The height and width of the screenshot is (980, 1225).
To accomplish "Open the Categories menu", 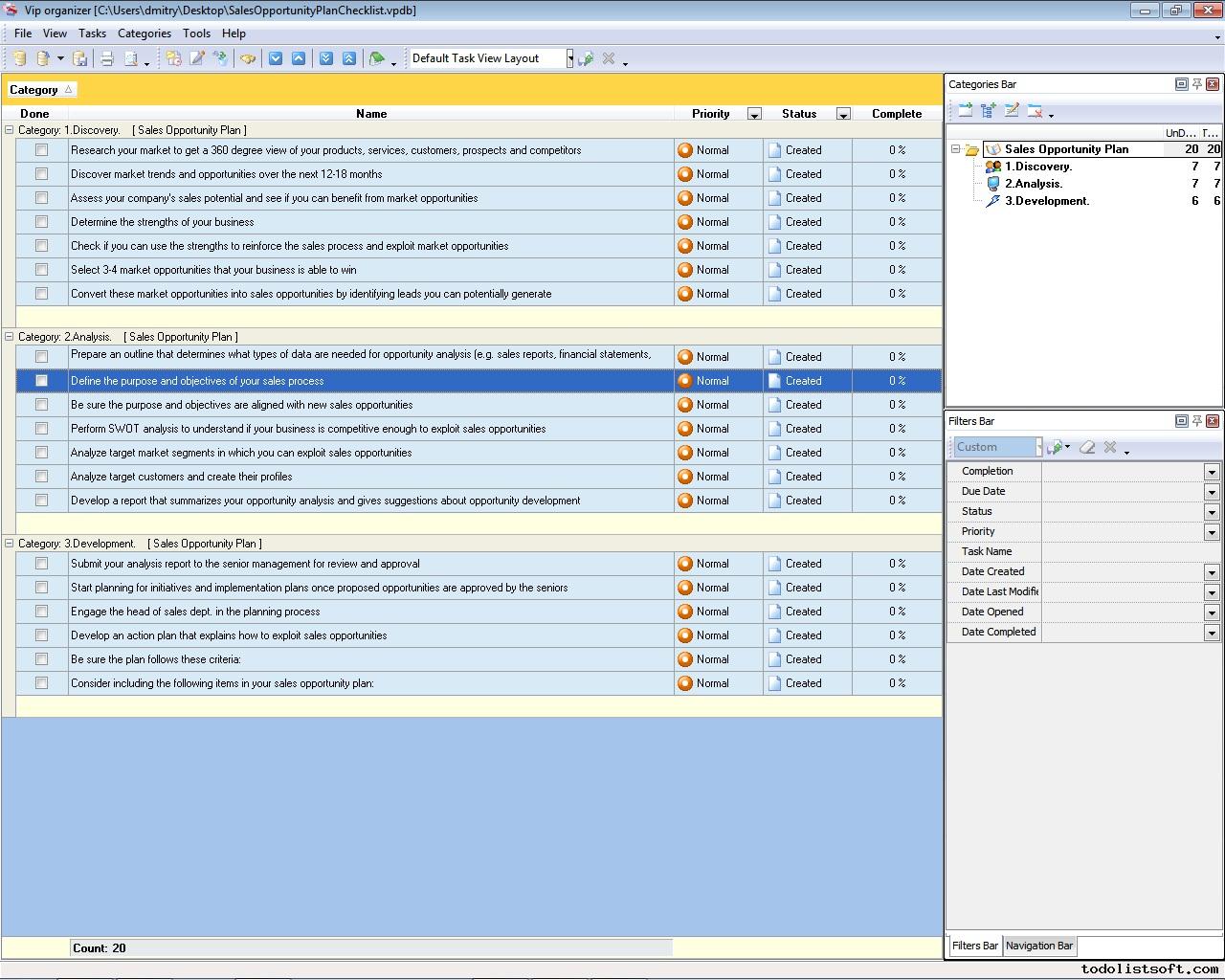I will pos(144,33).
